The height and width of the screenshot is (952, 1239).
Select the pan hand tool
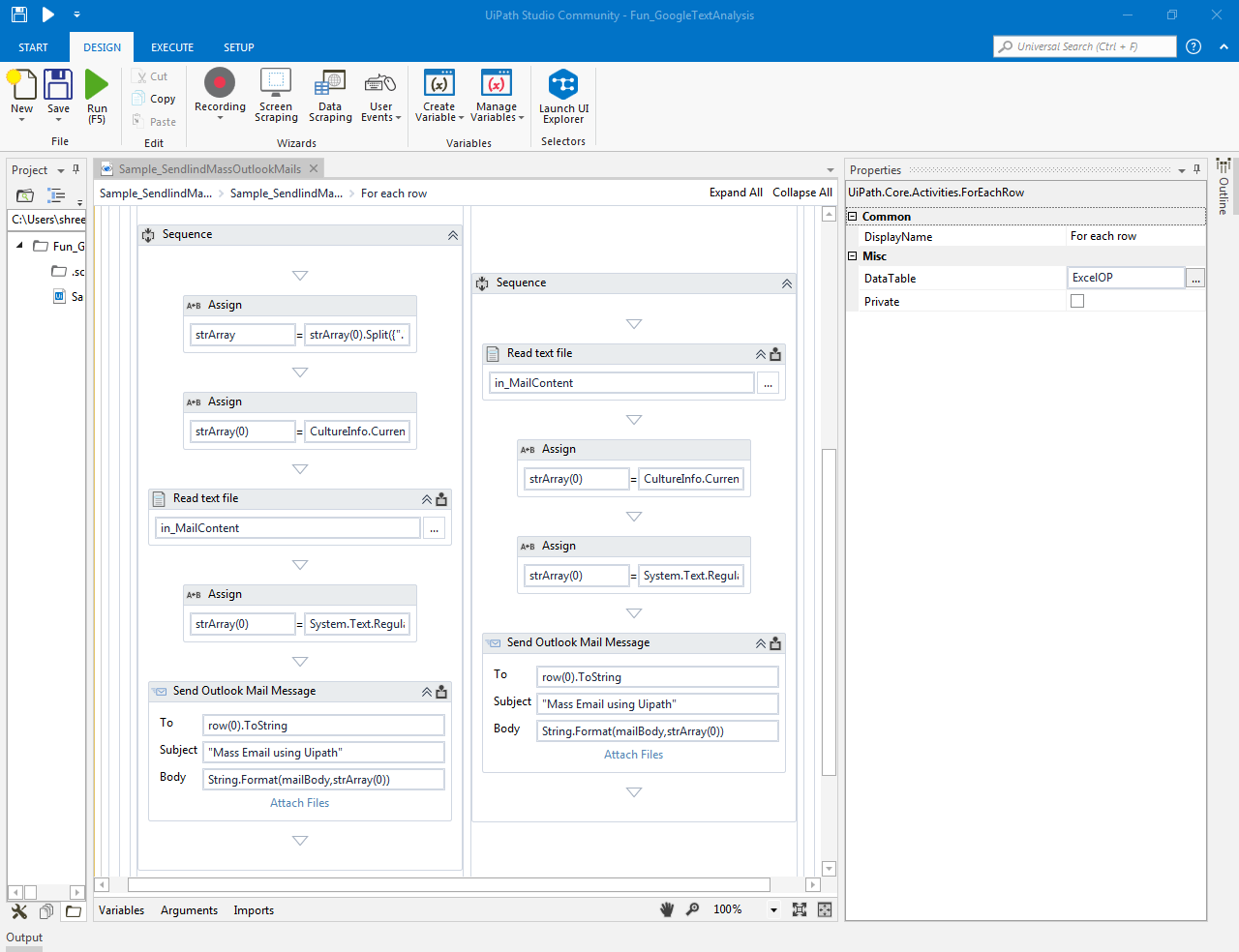(667, 909)
